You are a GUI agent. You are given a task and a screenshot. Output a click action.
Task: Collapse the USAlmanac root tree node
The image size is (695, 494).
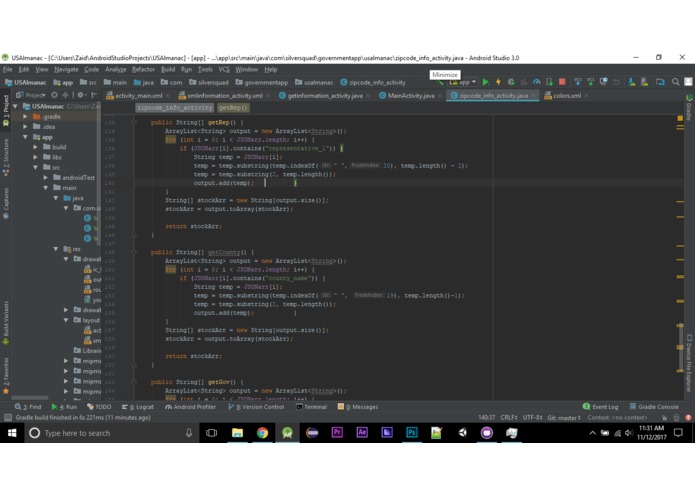click(x=16, y=106)
